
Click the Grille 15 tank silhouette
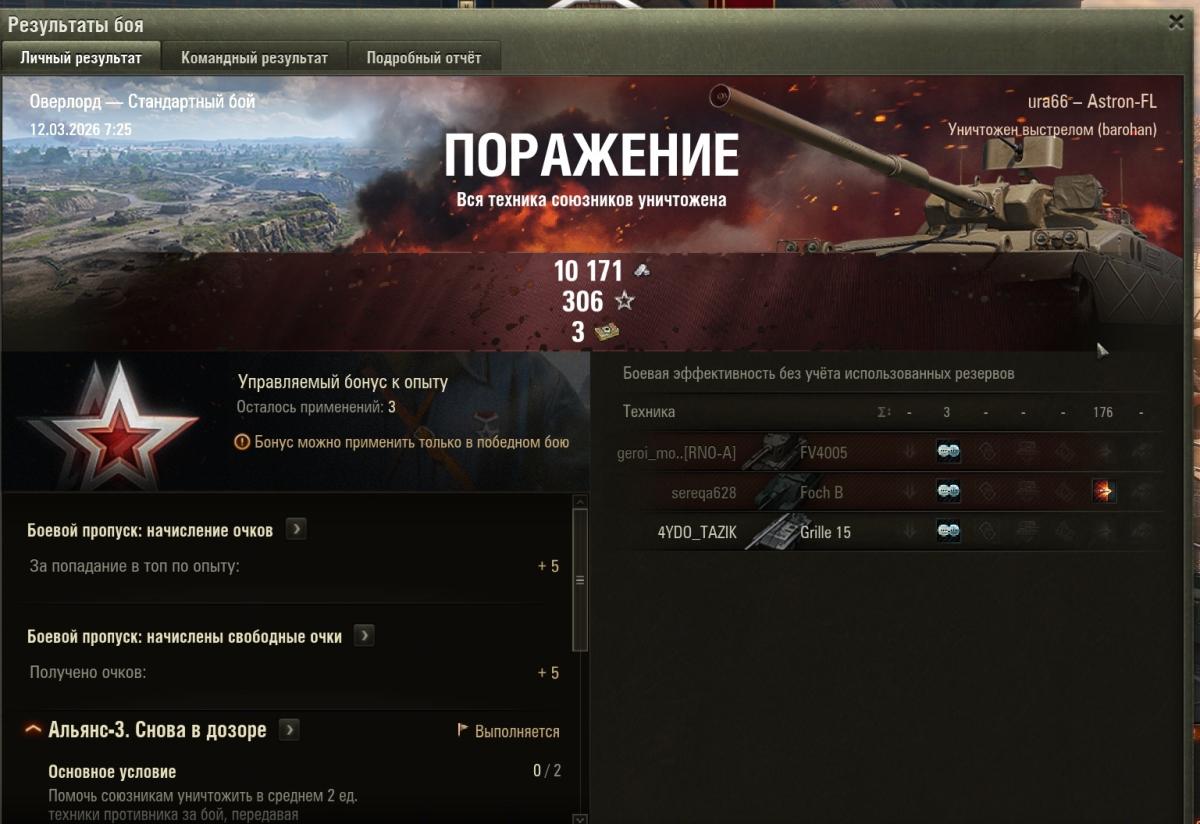774,531
